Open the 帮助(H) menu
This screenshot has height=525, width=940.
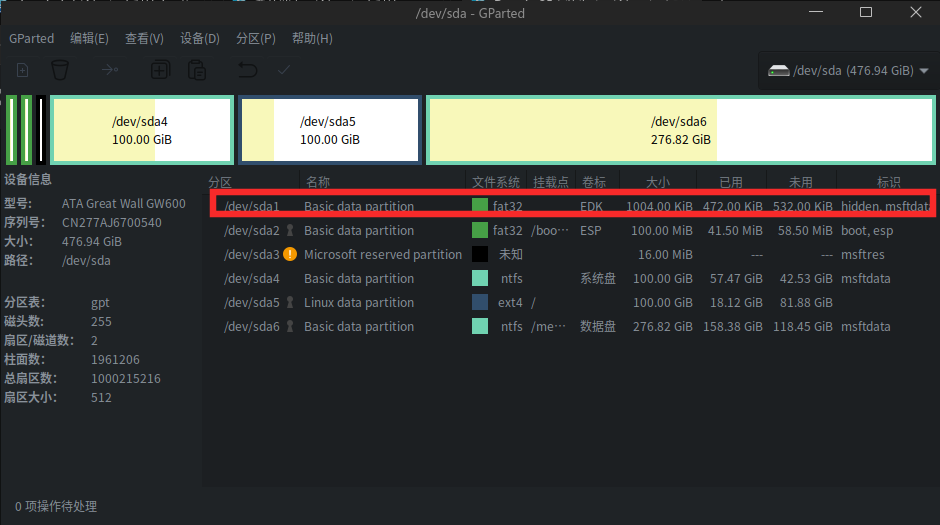tap(312, 38)
